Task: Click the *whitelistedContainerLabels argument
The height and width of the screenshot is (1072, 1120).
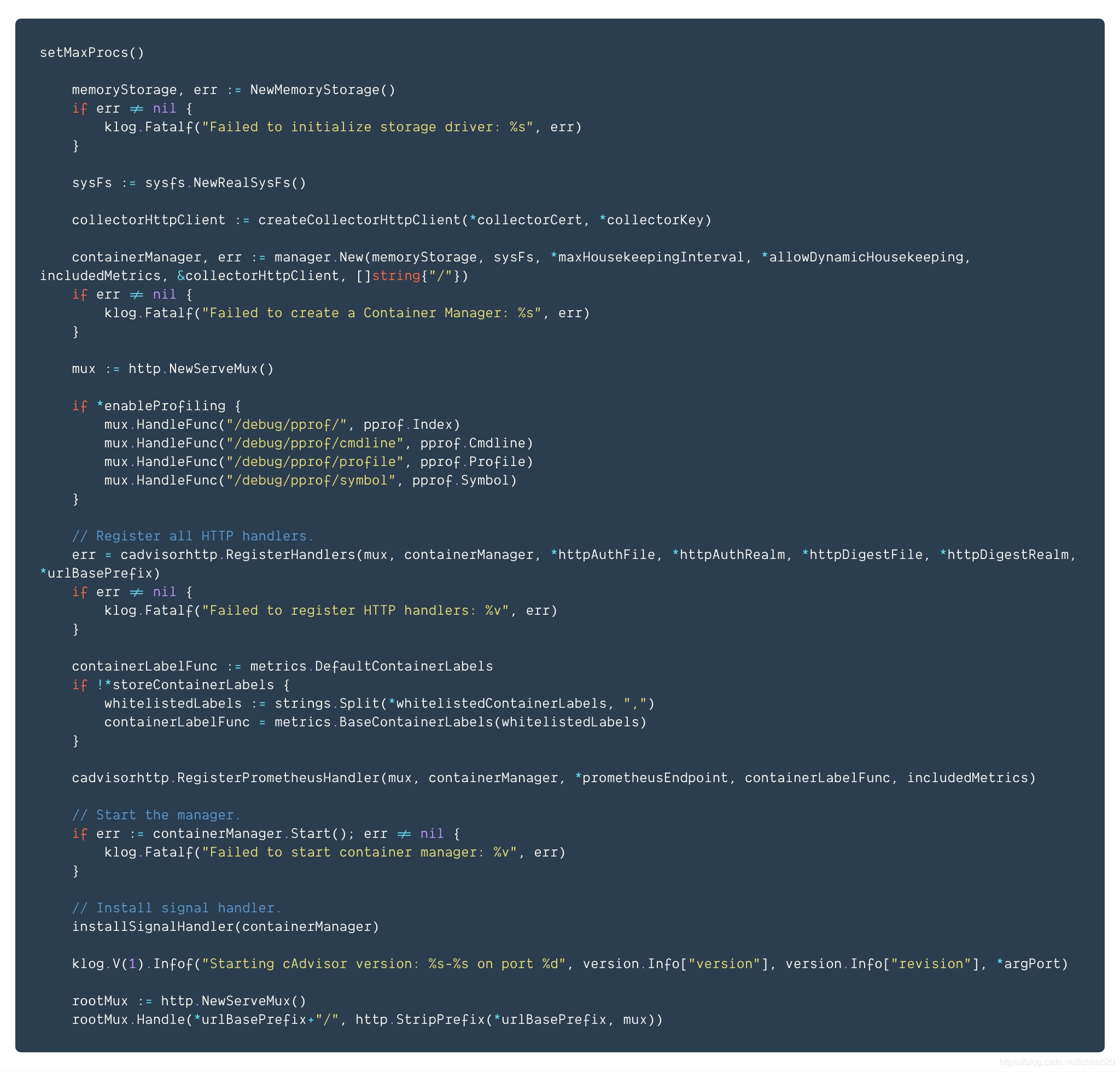Action: (497, 703)
